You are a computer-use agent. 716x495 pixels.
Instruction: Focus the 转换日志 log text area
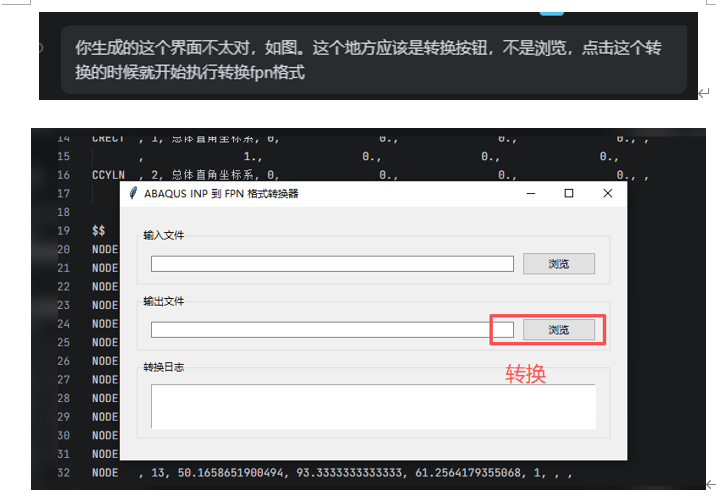(x=373, y=406)
